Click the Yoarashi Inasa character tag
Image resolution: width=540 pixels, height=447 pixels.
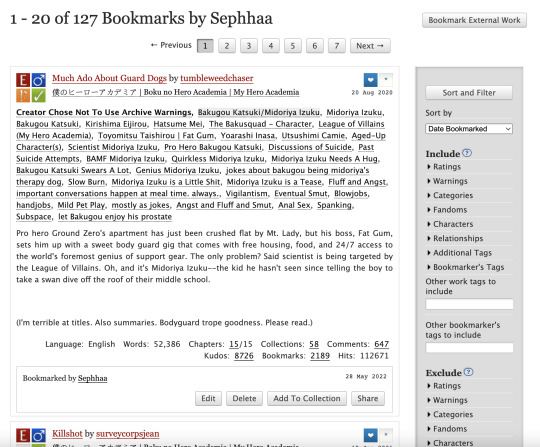tap(247, 136)
